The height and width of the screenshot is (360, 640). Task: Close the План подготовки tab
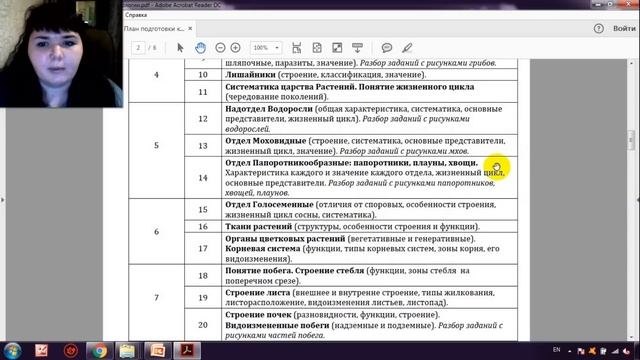click(190, 29)
